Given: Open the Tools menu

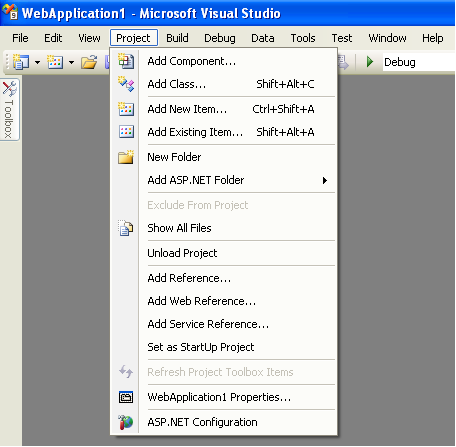Looking at the screenshot, I should (x=303, y=38).
